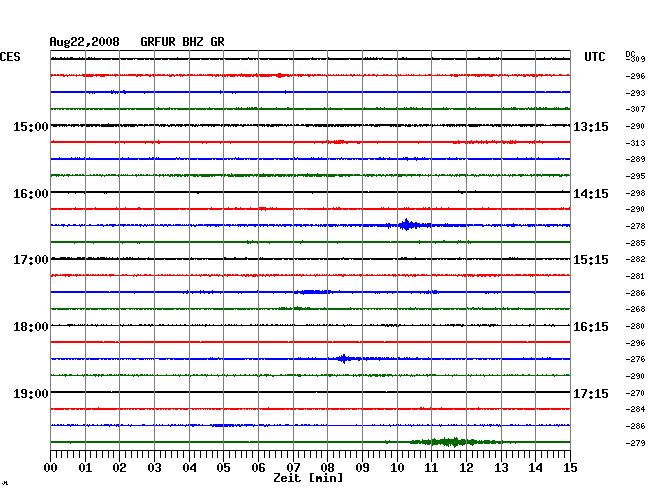Click the DC offset value -284

coord(635,409)
